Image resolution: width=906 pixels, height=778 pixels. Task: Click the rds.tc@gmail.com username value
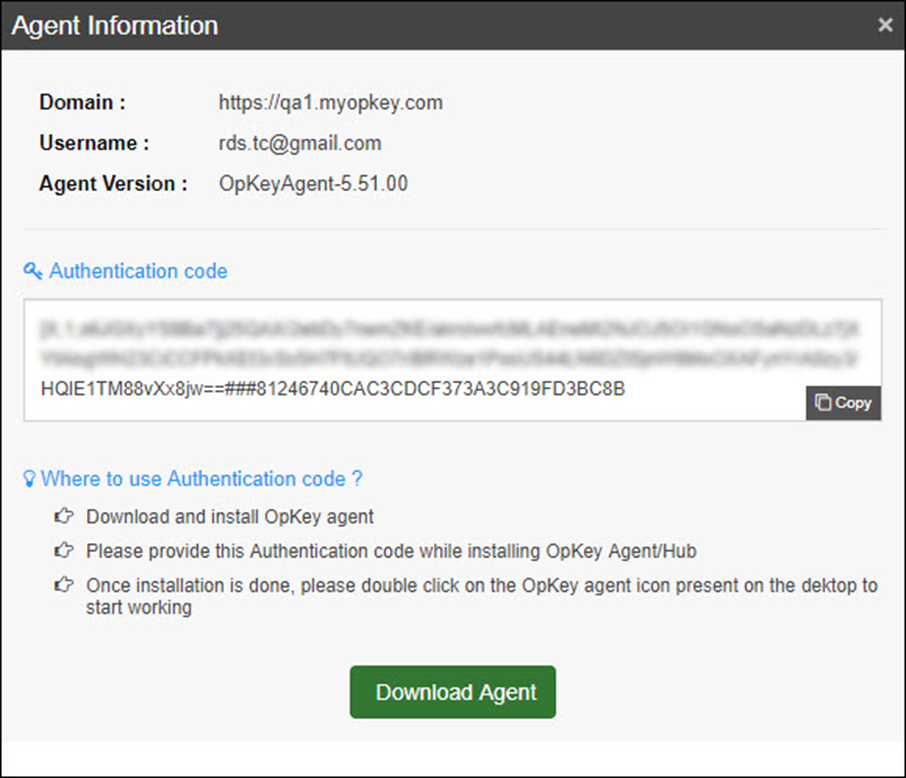300,143
